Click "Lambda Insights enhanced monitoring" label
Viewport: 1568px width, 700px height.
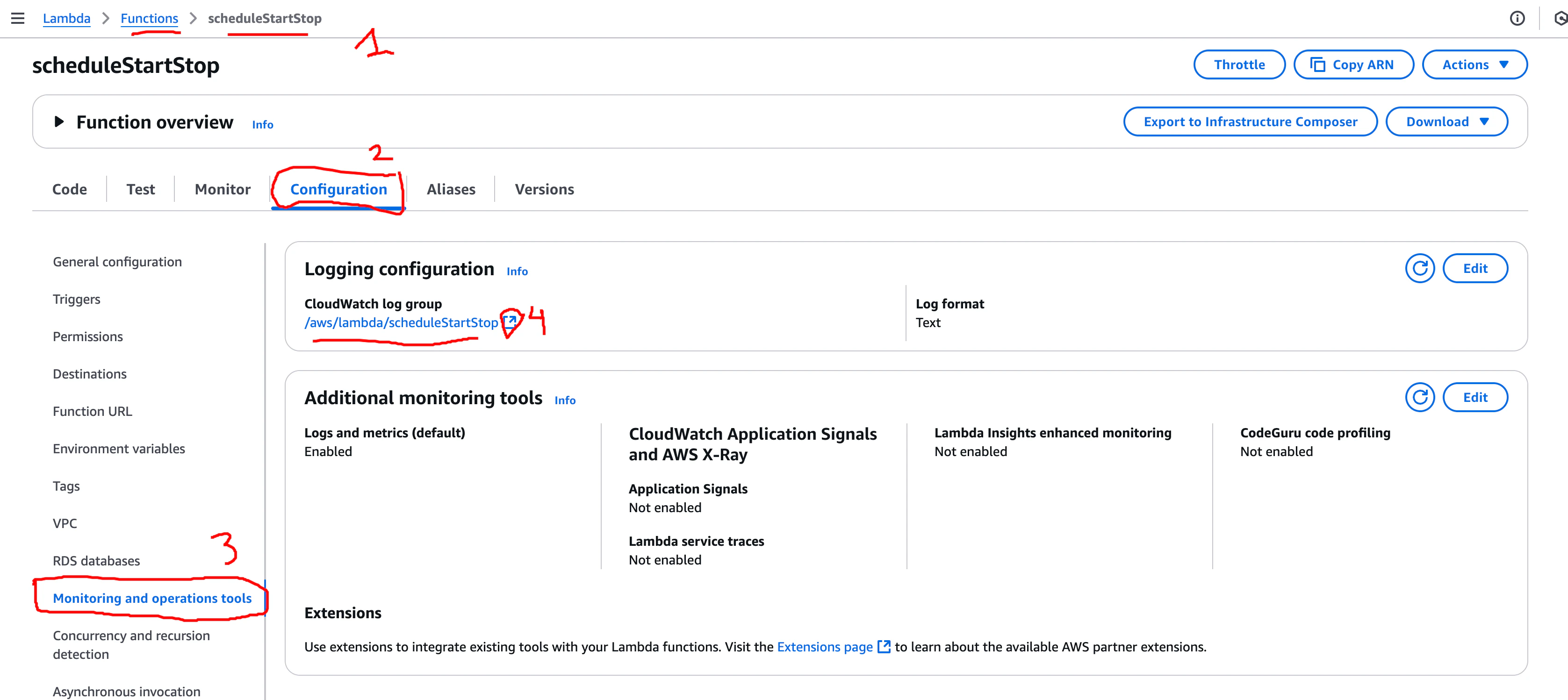pos(1052,432)
